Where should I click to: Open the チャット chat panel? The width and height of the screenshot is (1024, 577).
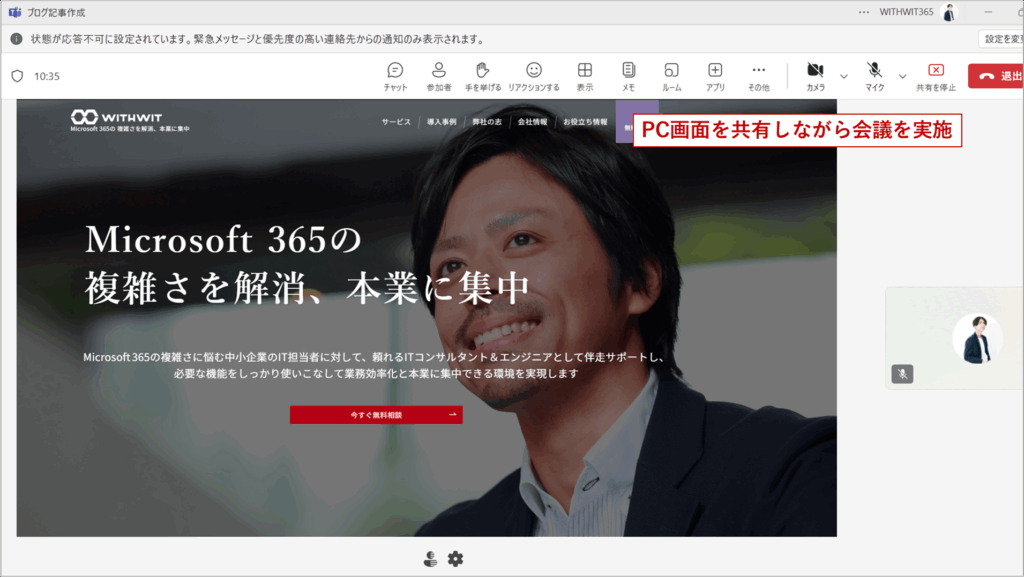pos(395,76)
